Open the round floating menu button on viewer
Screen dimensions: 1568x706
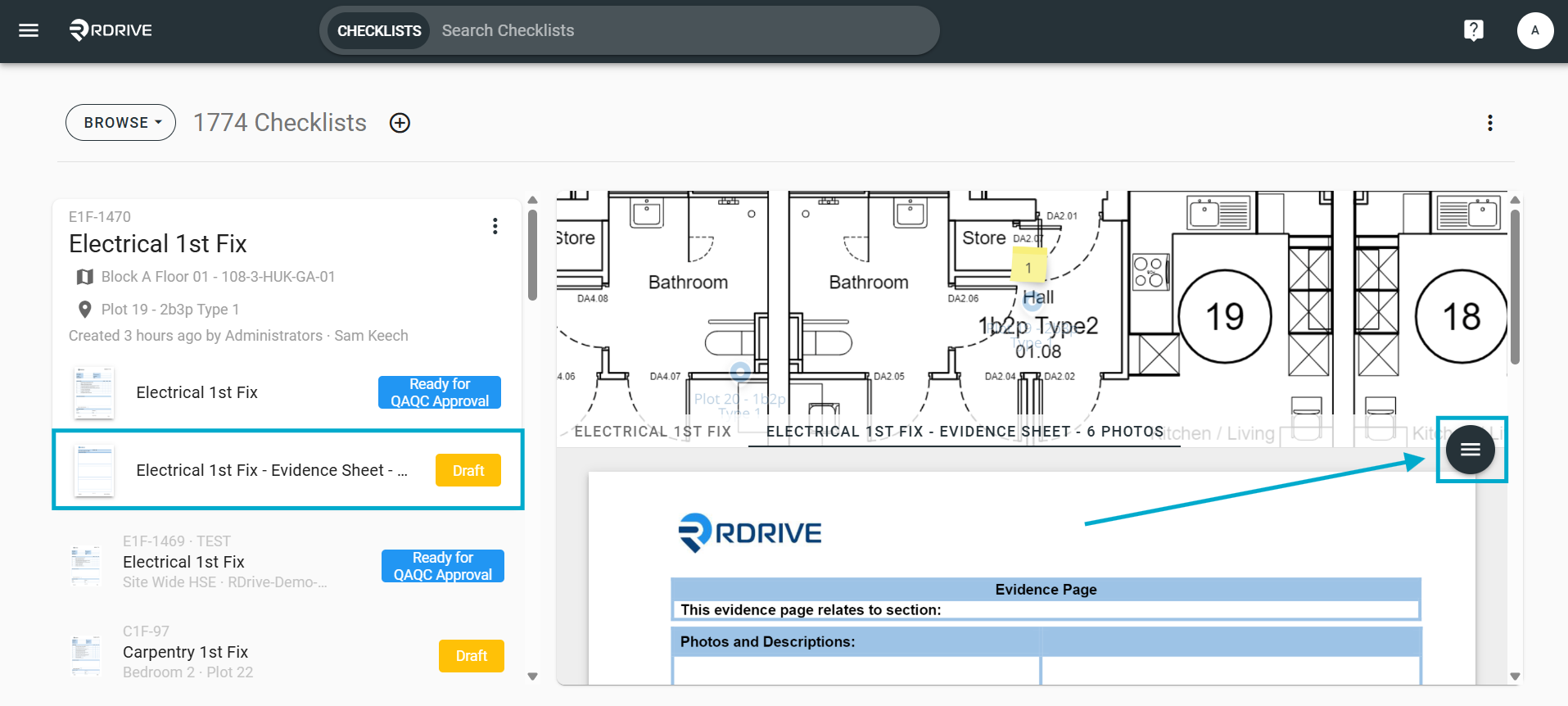1470,450
